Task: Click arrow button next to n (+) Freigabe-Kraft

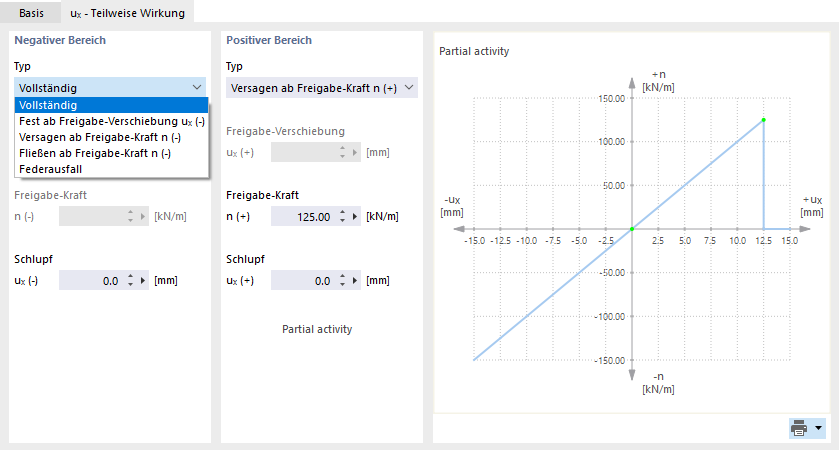Action: pos(356,216)
